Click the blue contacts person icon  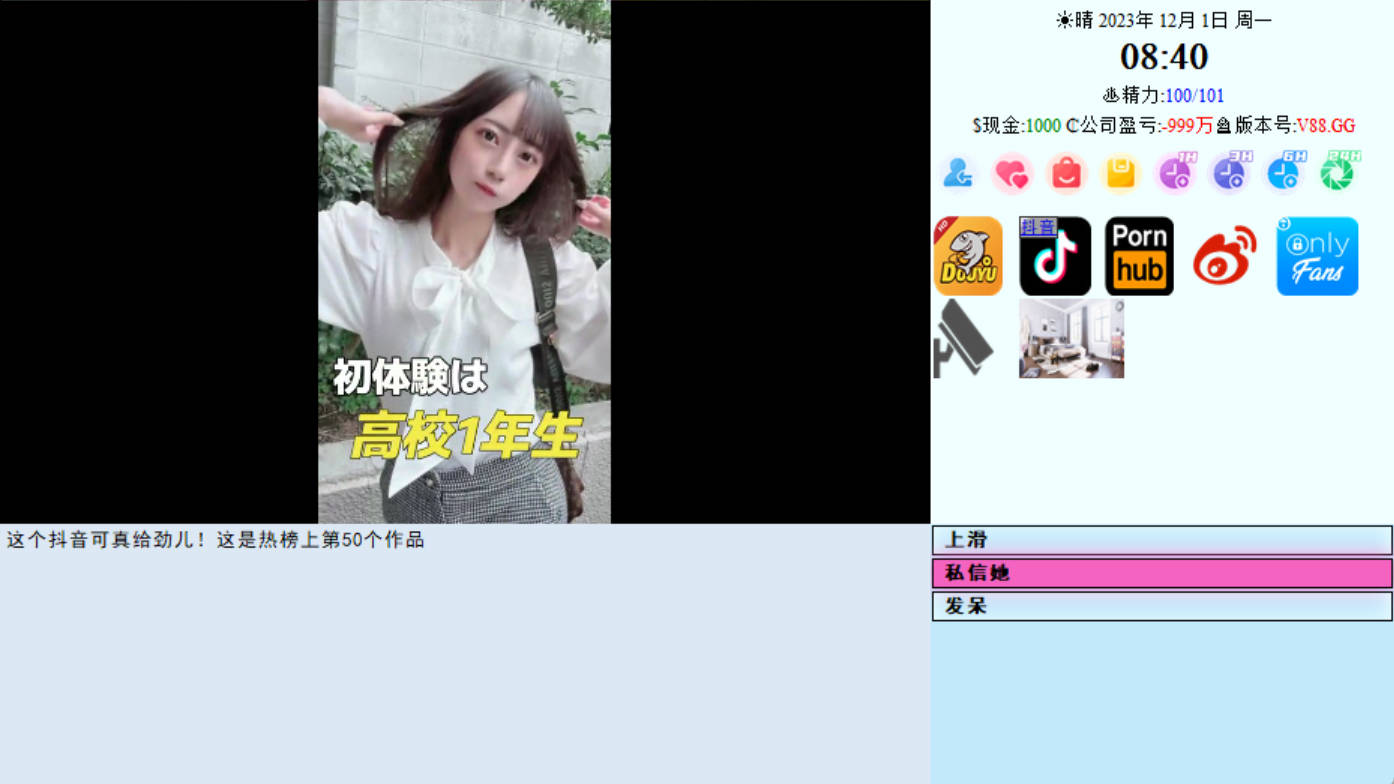tap(958, 172)
